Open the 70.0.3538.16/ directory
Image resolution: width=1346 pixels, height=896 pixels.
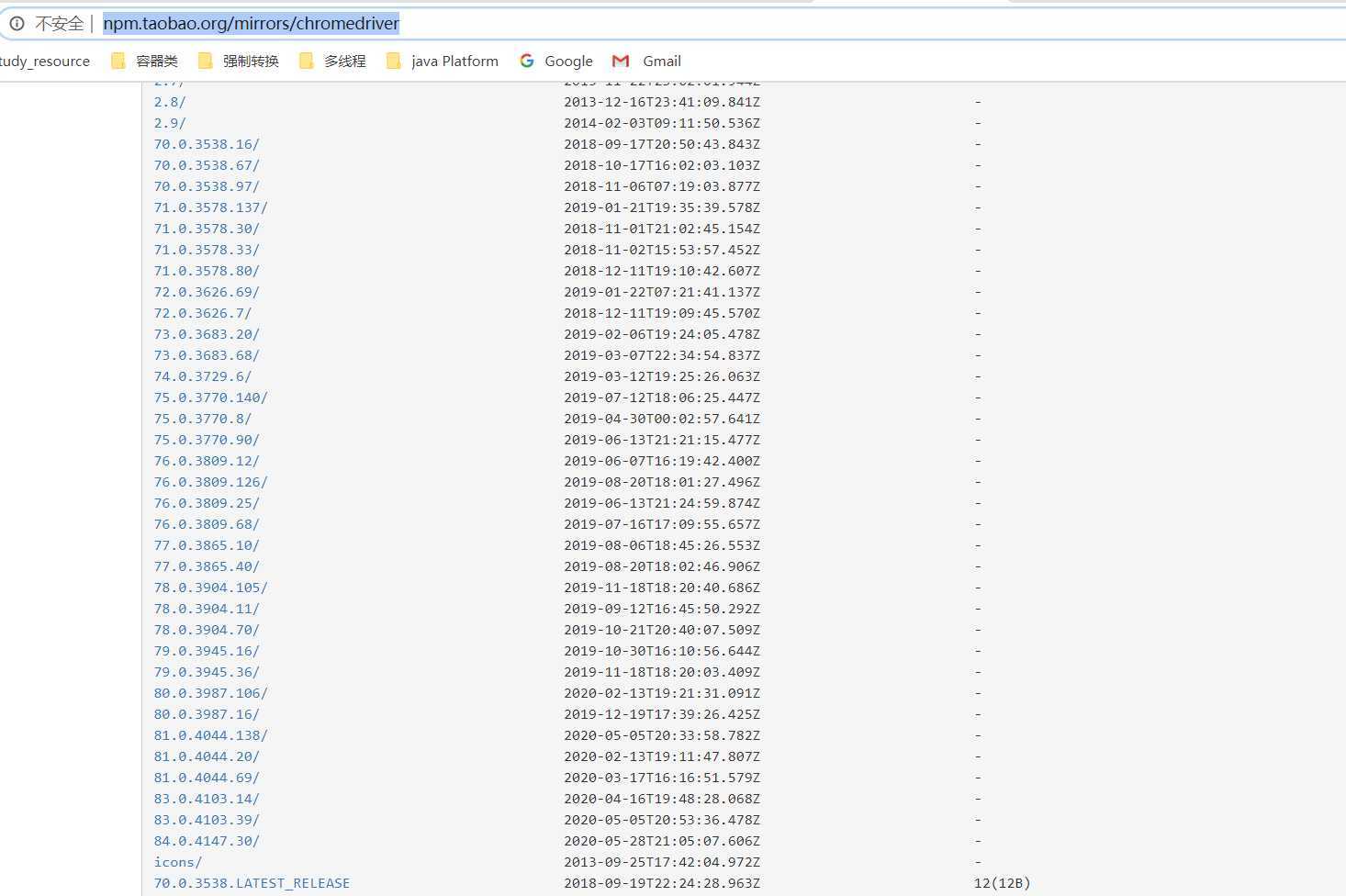click(207, 144)
